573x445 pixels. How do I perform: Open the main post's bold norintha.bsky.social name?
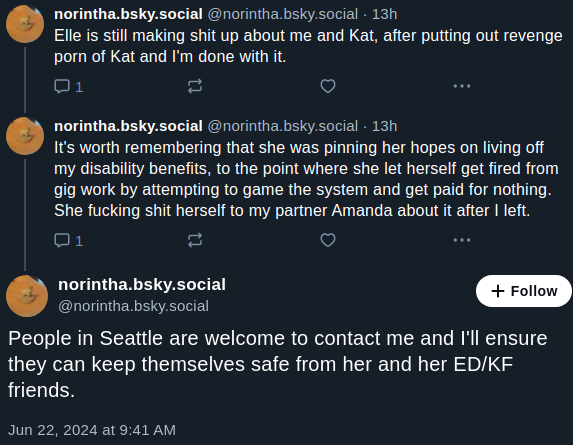142,285
